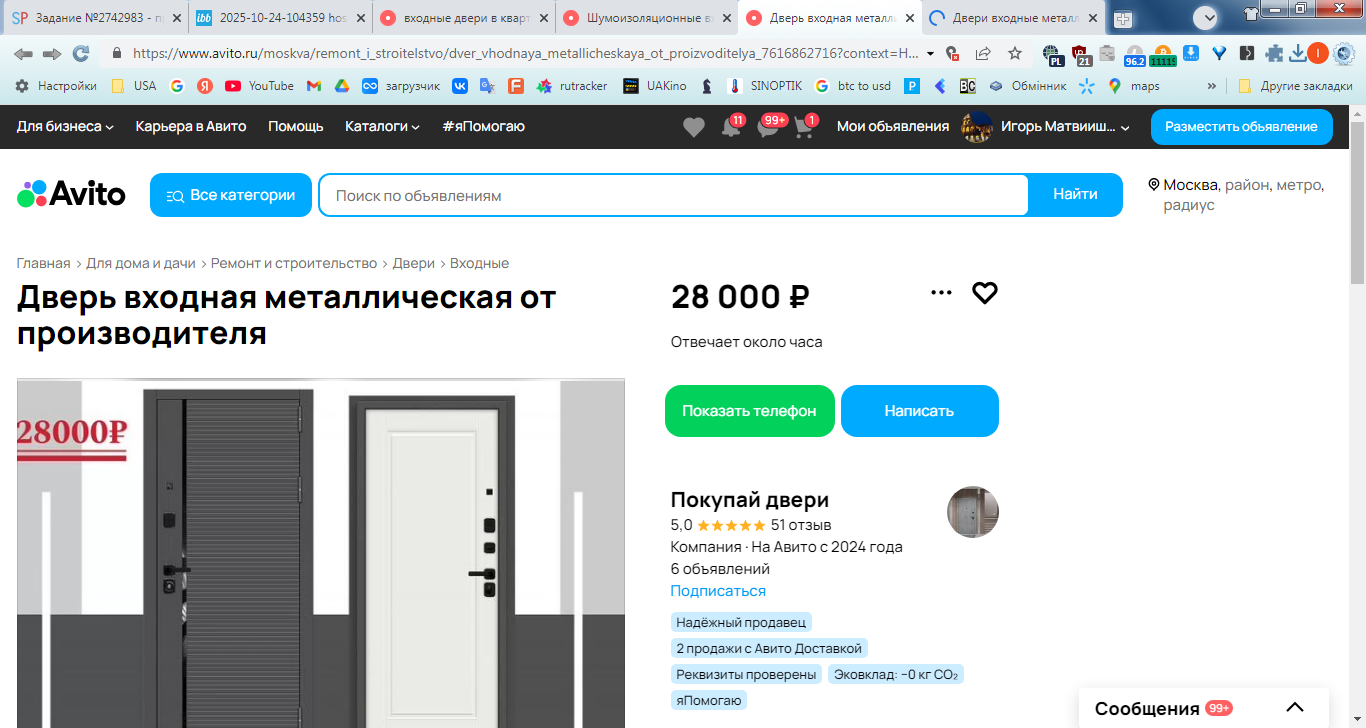The width and height of the screenshot is (1366, 728).
Task: Expand the Для бизнеса dropdown menu
Action: click(65, 126)
